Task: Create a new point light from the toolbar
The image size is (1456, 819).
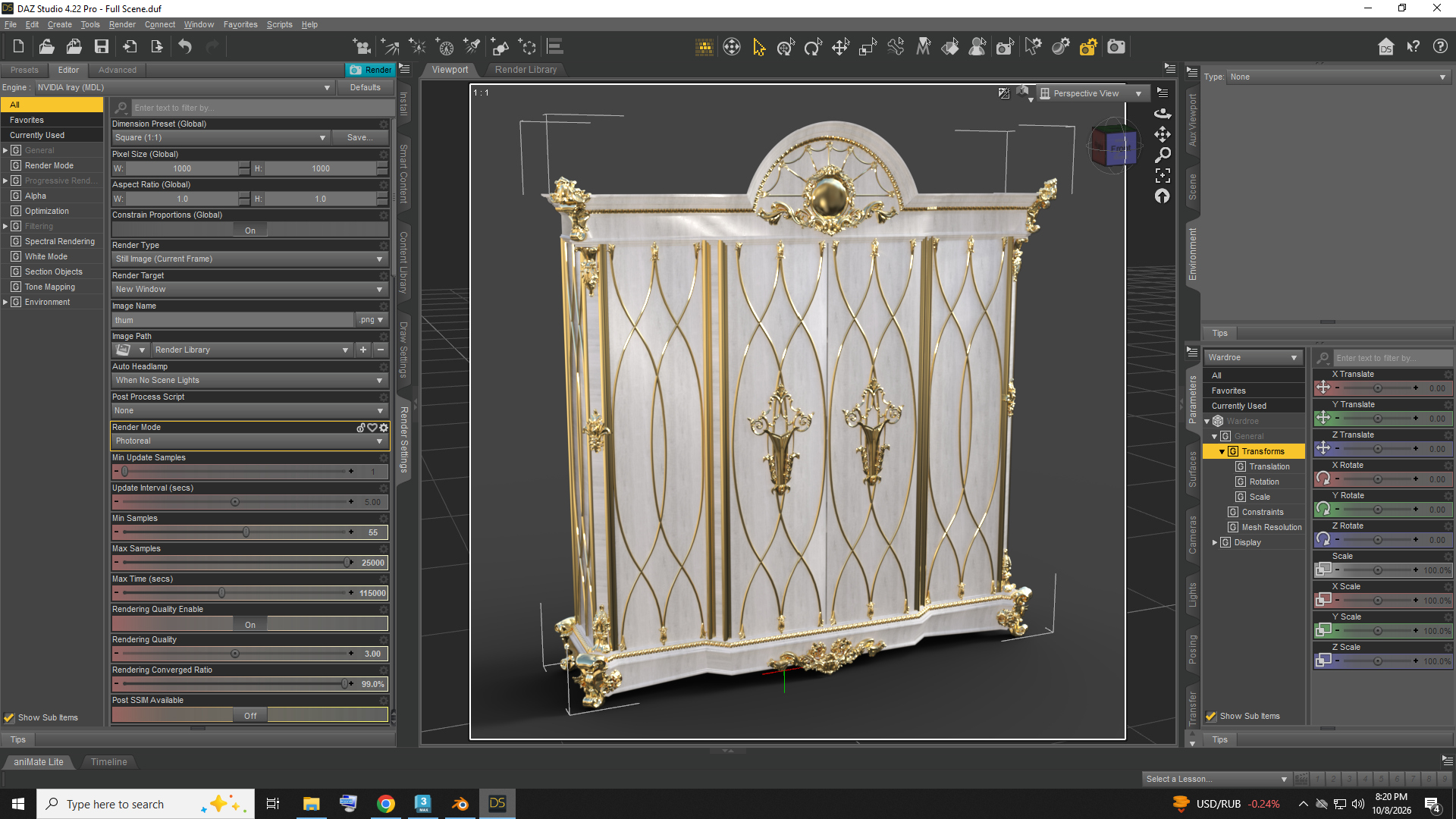Action: (417, 47)
